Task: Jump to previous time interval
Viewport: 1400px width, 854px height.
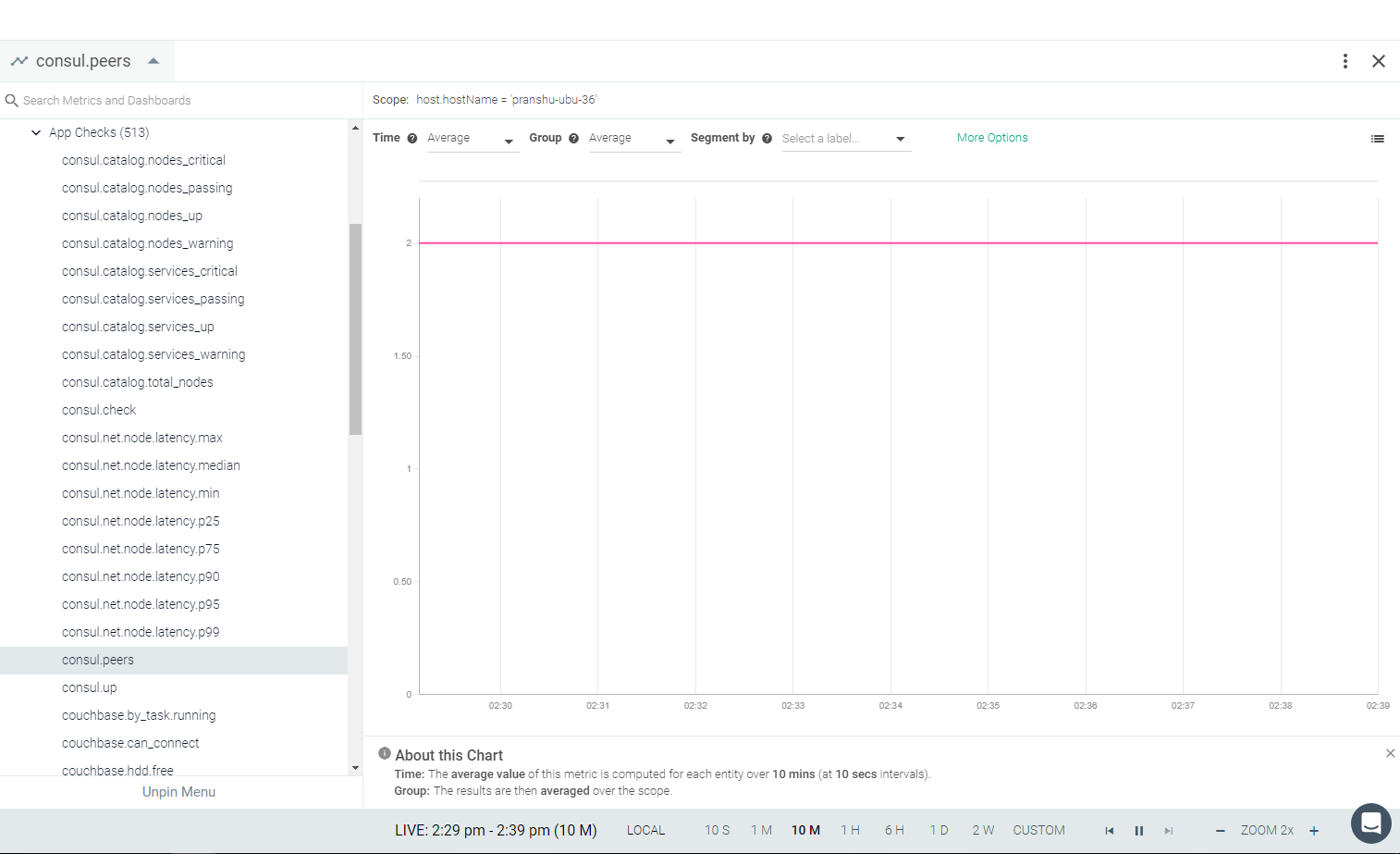Action: pos(1110,831)
